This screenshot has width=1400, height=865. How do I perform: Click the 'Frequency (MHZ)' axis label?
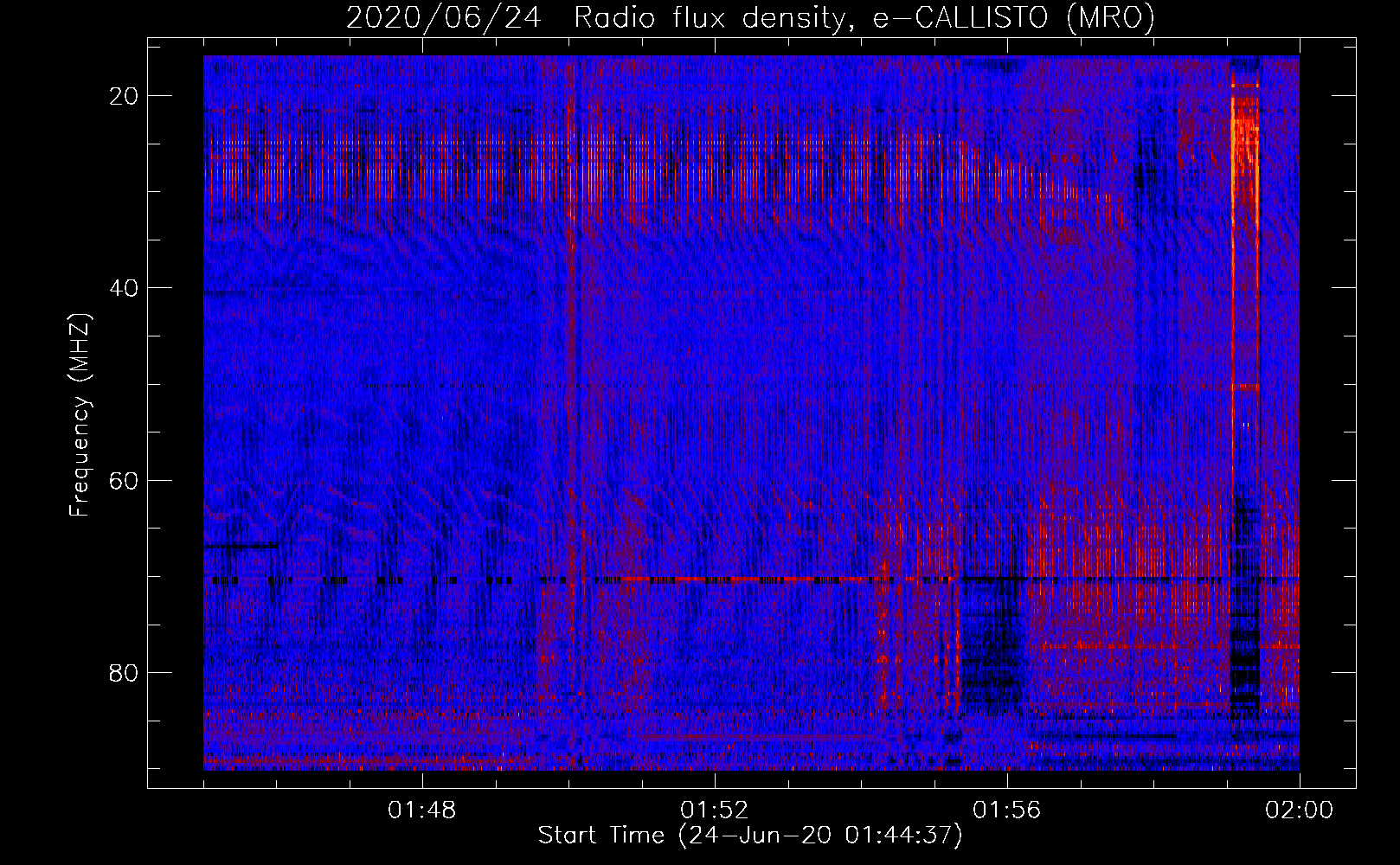point(79,414)
